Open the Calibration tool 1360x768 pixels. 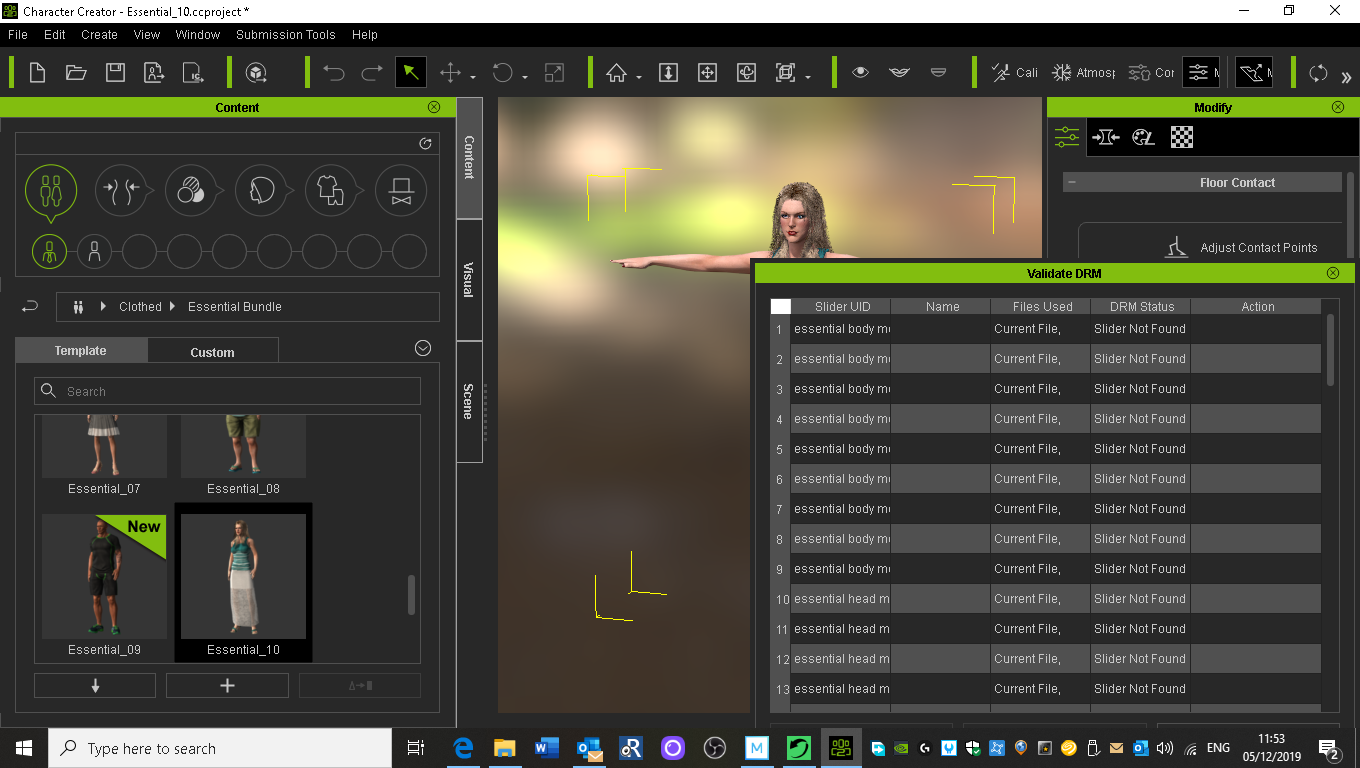[1014, 73]
